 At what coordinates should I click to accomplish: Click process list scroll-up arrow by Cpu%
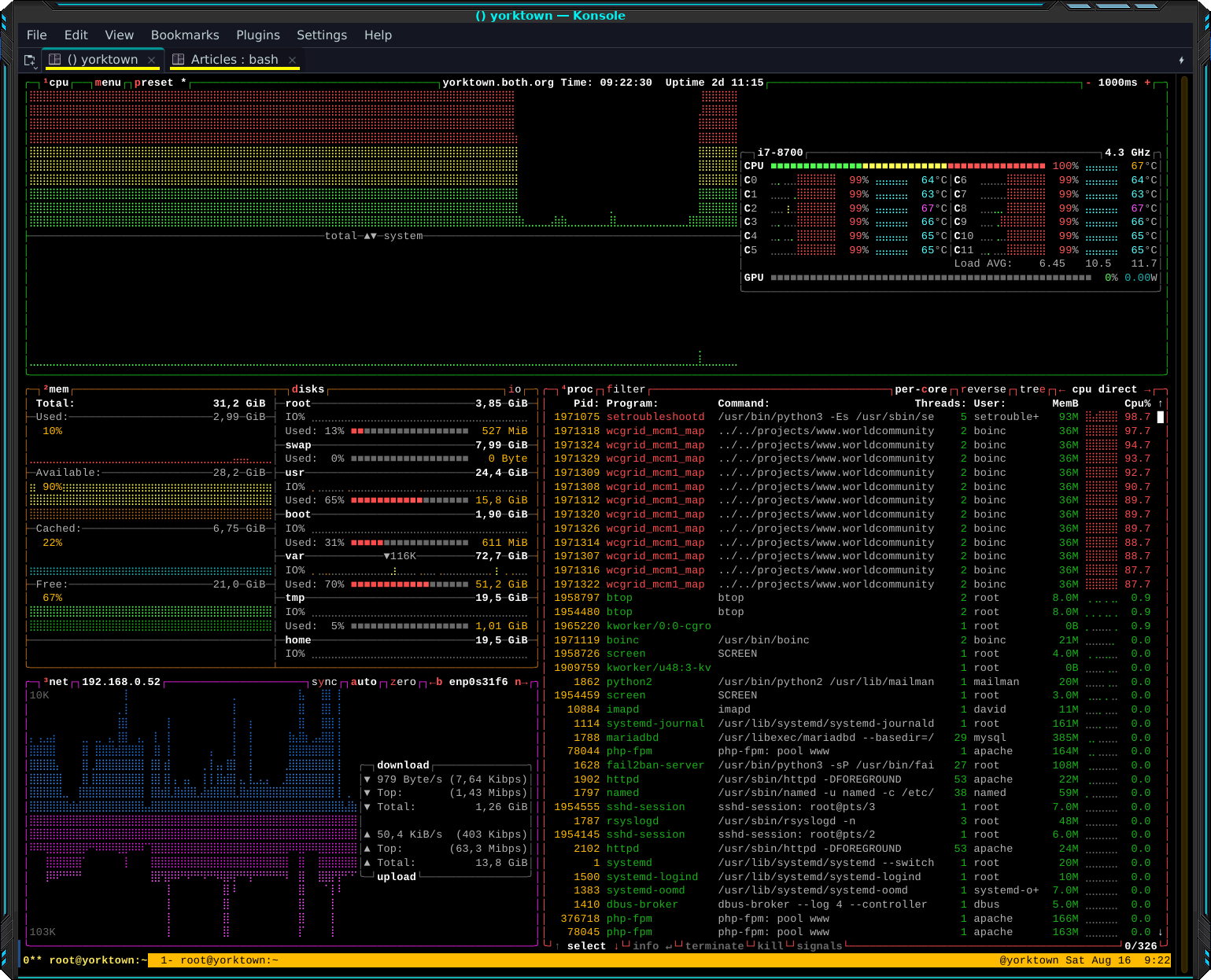pos(1160,403)
